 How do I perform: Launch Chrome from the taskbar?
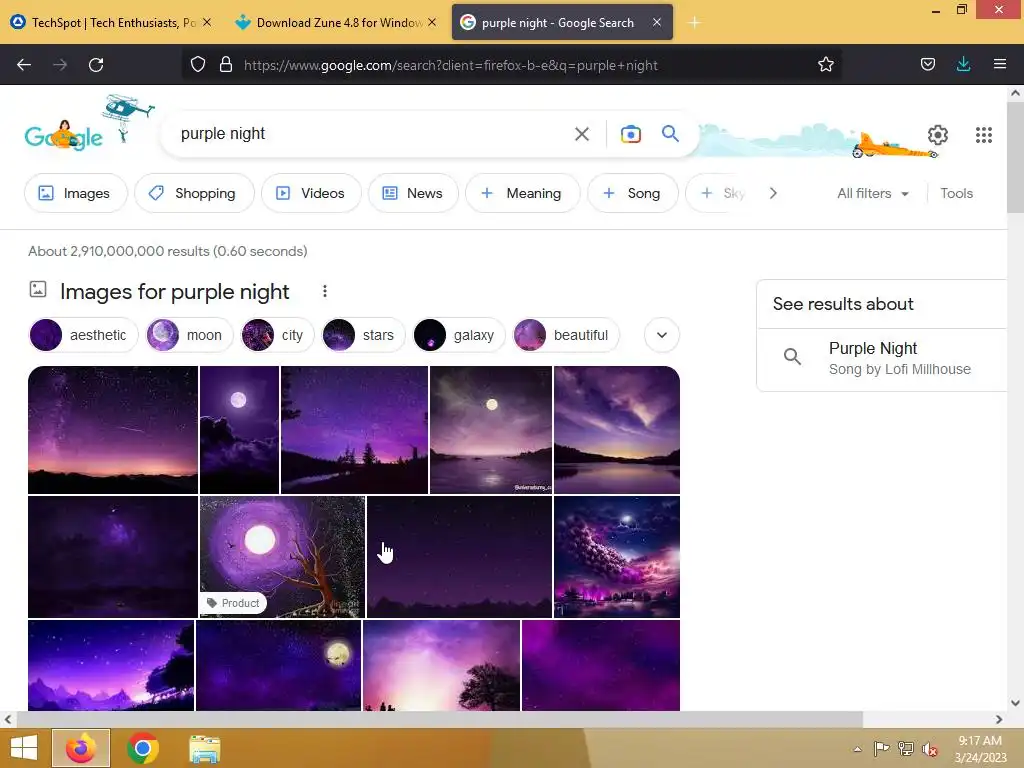tap(142, 748)
